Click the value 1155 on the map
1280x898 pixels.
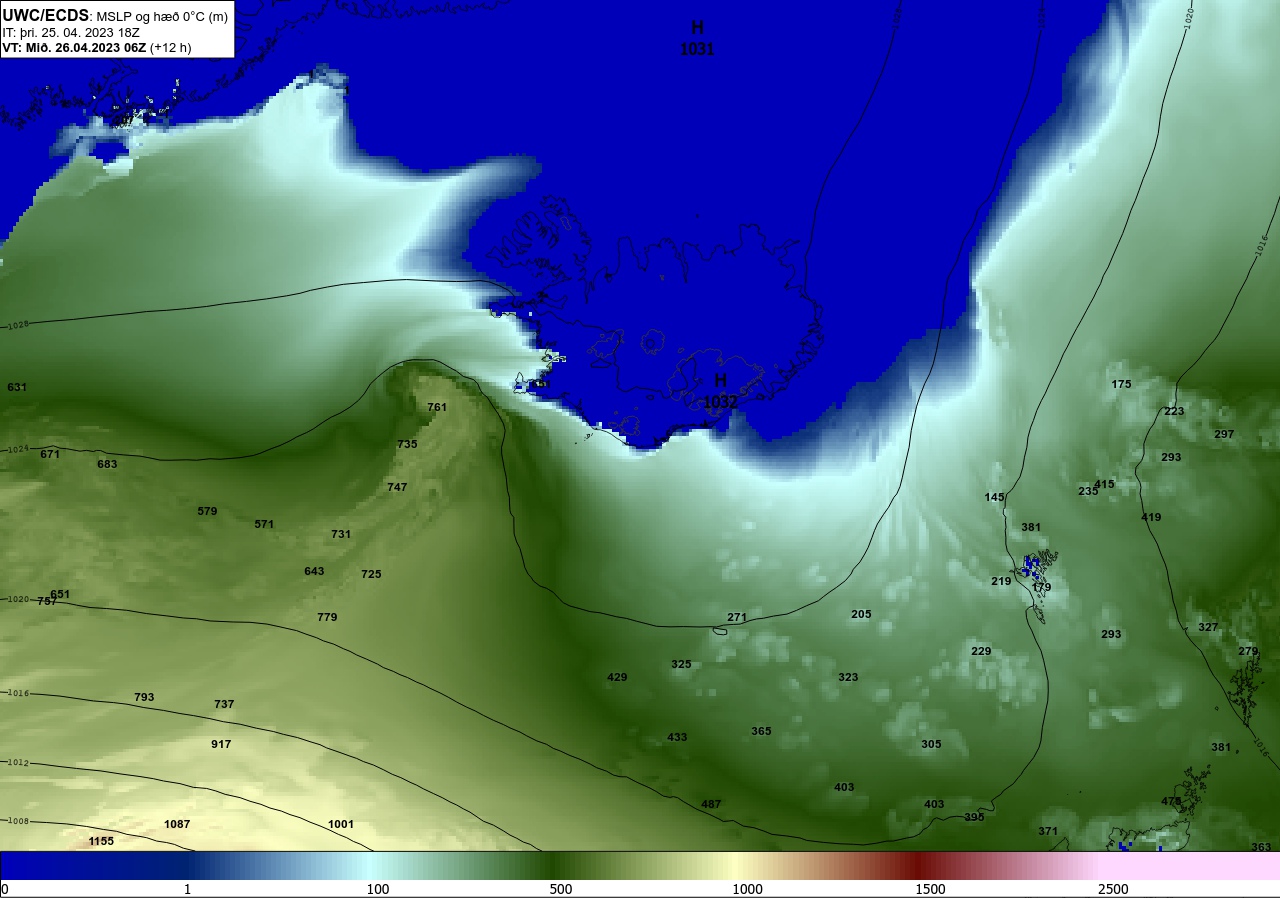pyautogui.click(x=101, y=841)
